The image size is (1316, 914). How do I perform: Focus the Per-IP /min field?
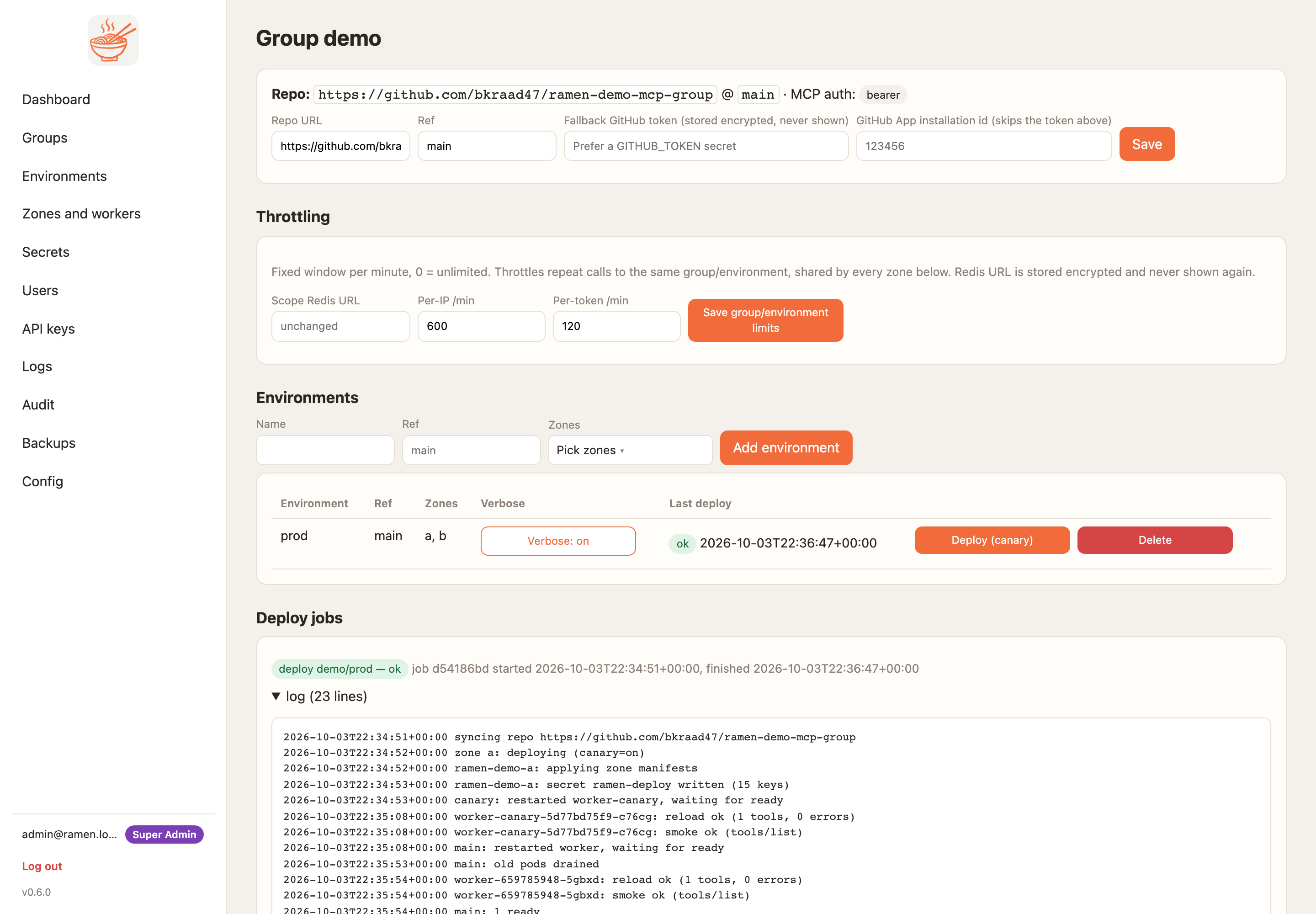click(481, 326)
